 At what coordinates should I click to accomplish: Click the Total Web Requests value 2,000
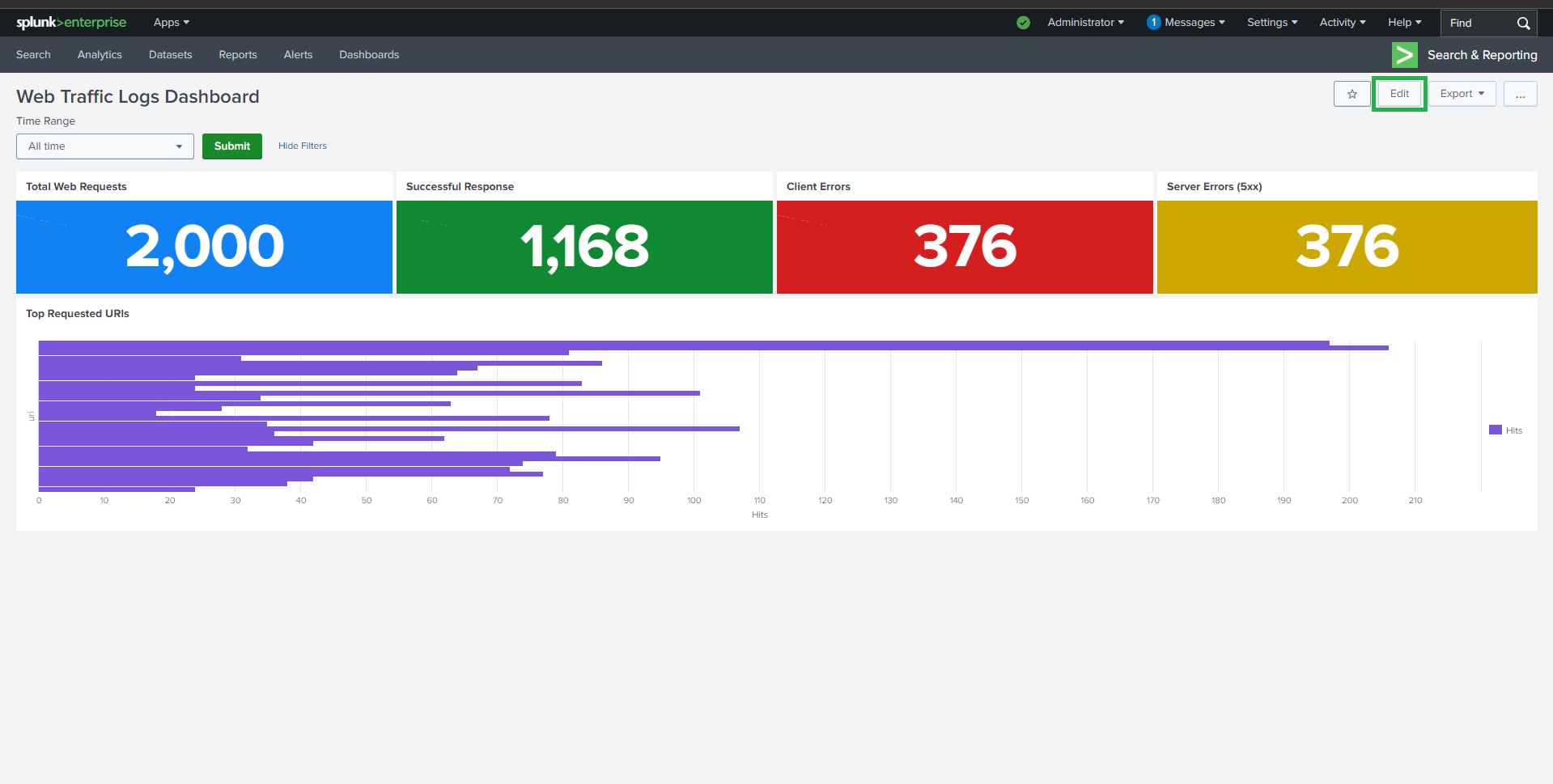click(x=205, y=247)
